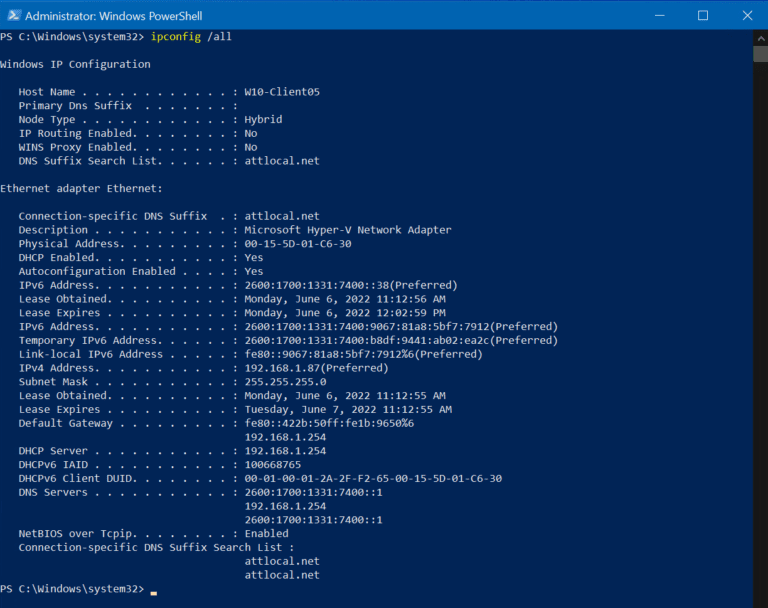
Task: Click the PowerShell icon in title bar
Action: pyautogui.click(x=14, y=15)
